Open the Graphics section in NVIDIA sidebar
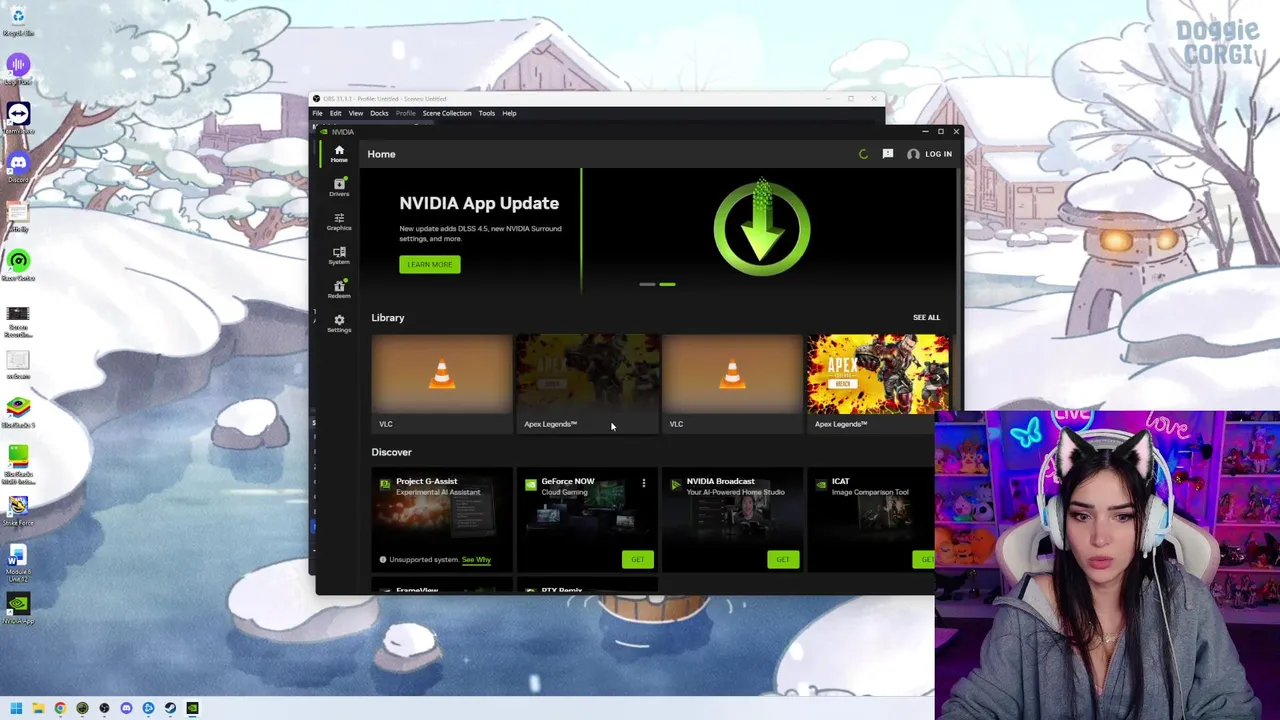Image resolution: width=1280 pixels, height=720 pixels. tap(339, 222)
